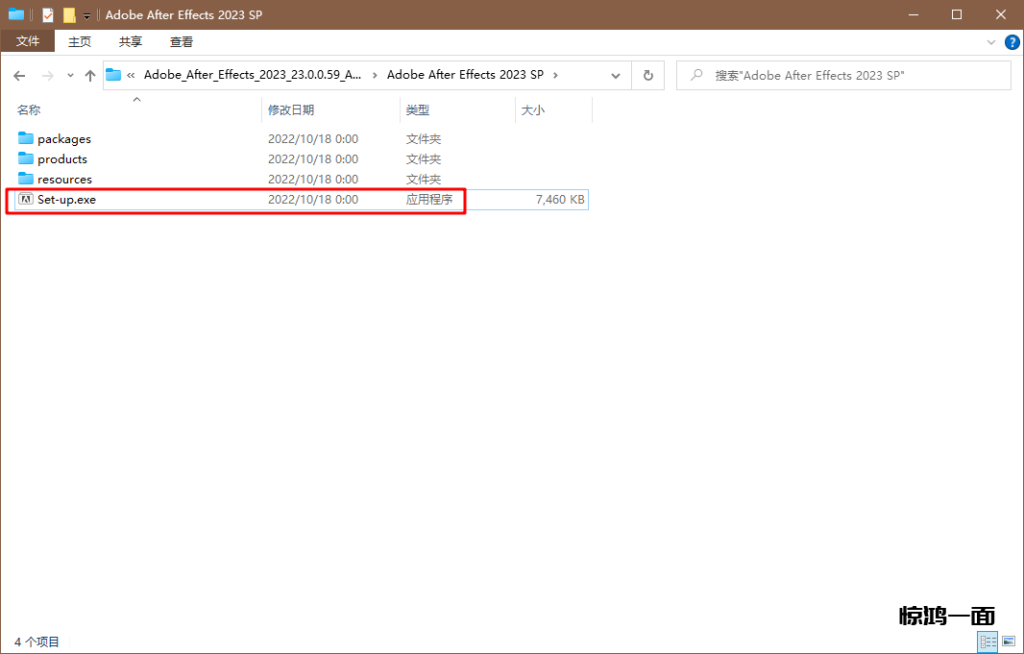Select the packages folder

coord(64,139)
